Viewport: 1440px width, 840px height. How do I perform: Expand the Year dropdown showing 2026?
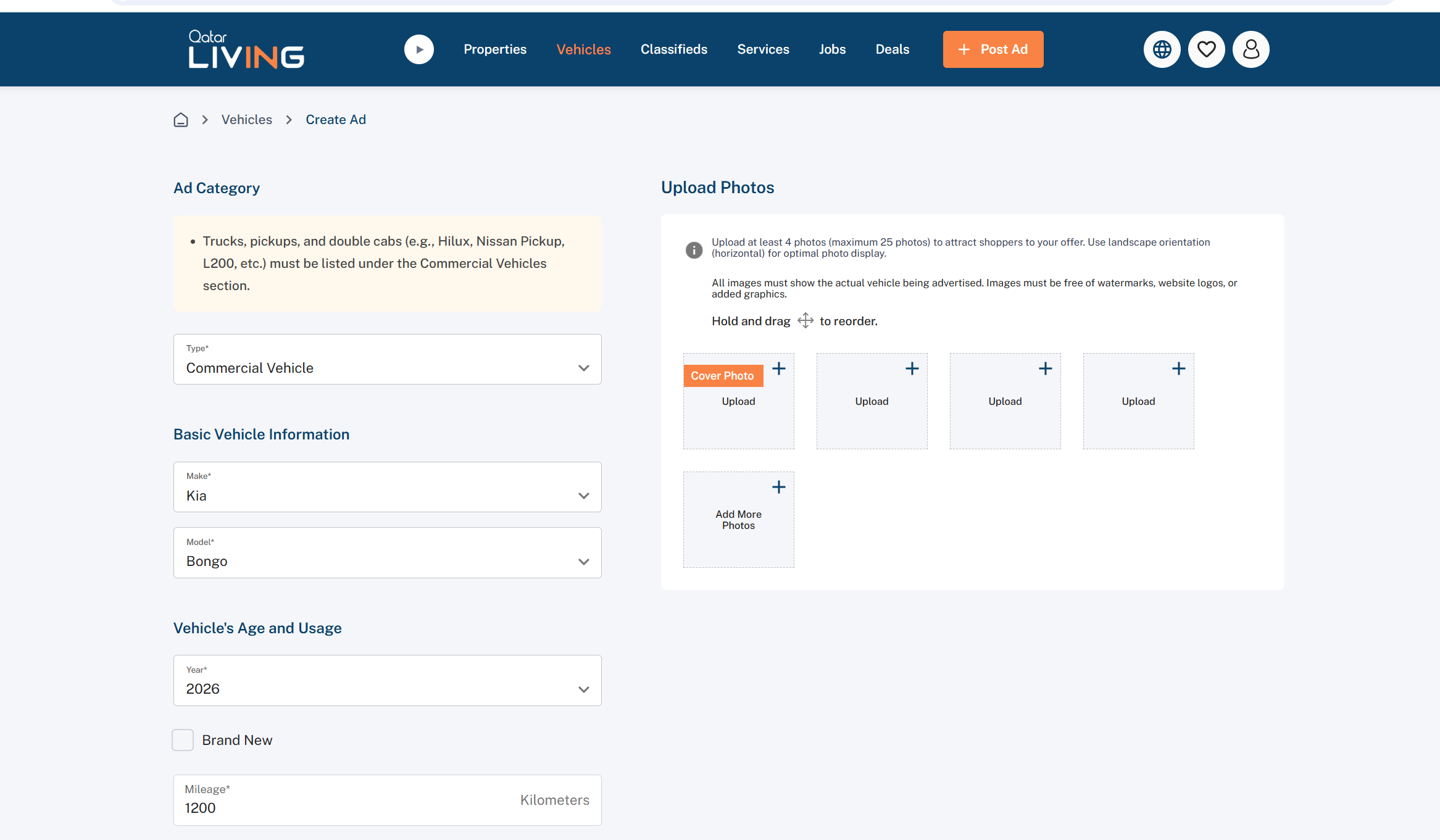click(x=388, y=681)
